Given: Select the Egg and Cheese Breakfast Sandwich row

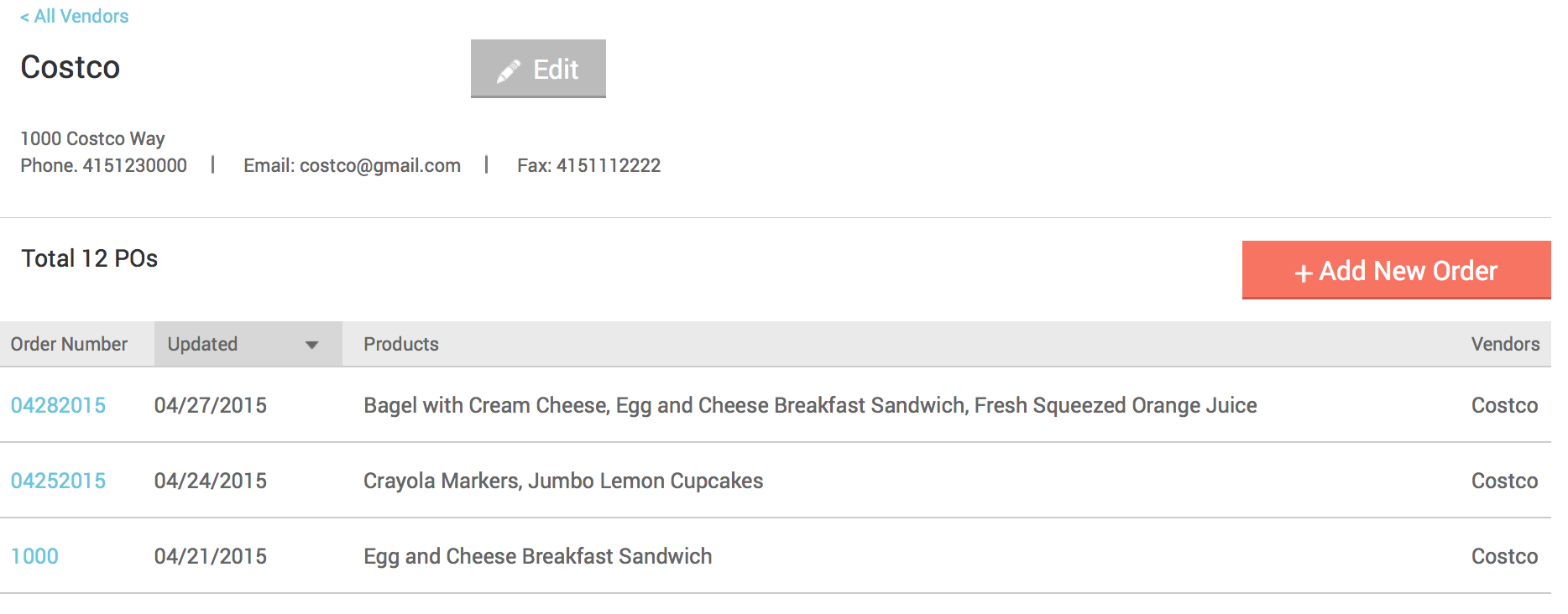Looking at the screenshot, I should tap(776, 556).
